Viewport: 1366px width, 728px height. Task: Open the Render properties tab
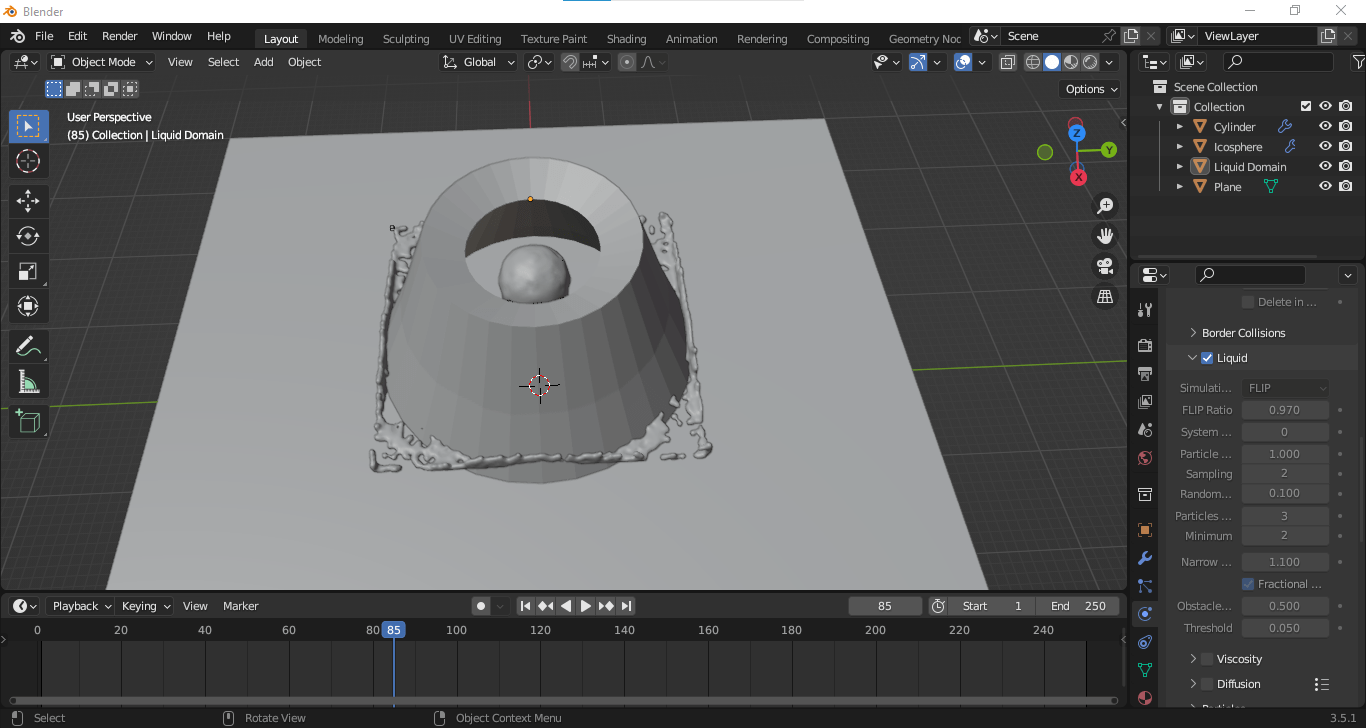1144,345
